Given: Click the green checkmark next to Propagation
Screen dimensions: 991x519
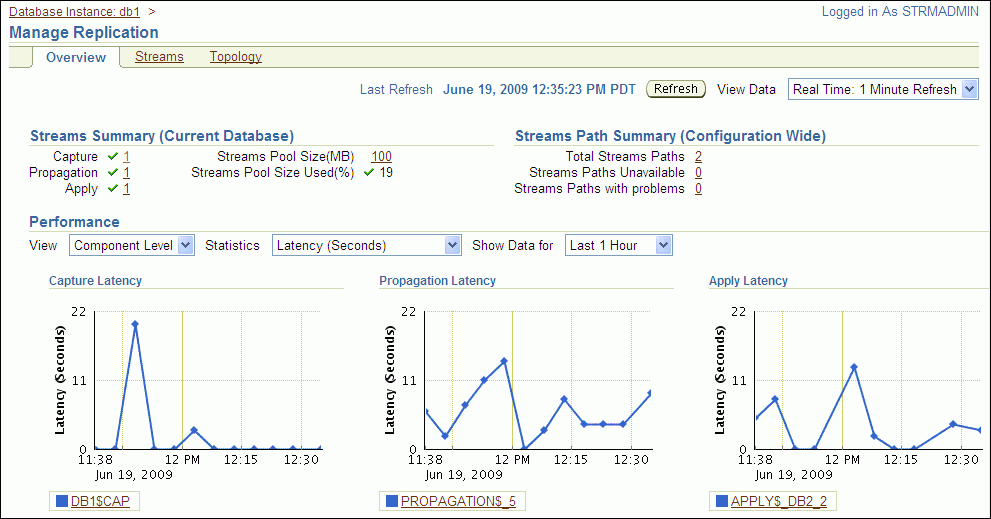Looking at the screenshot, I should (113, 173).
